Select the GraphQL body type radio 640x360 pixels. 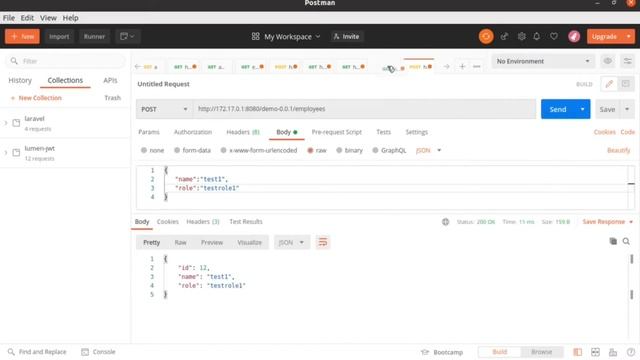376,150
